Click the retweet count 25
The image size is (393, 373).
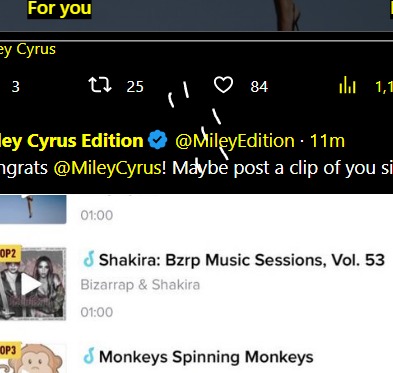(135, 87)
